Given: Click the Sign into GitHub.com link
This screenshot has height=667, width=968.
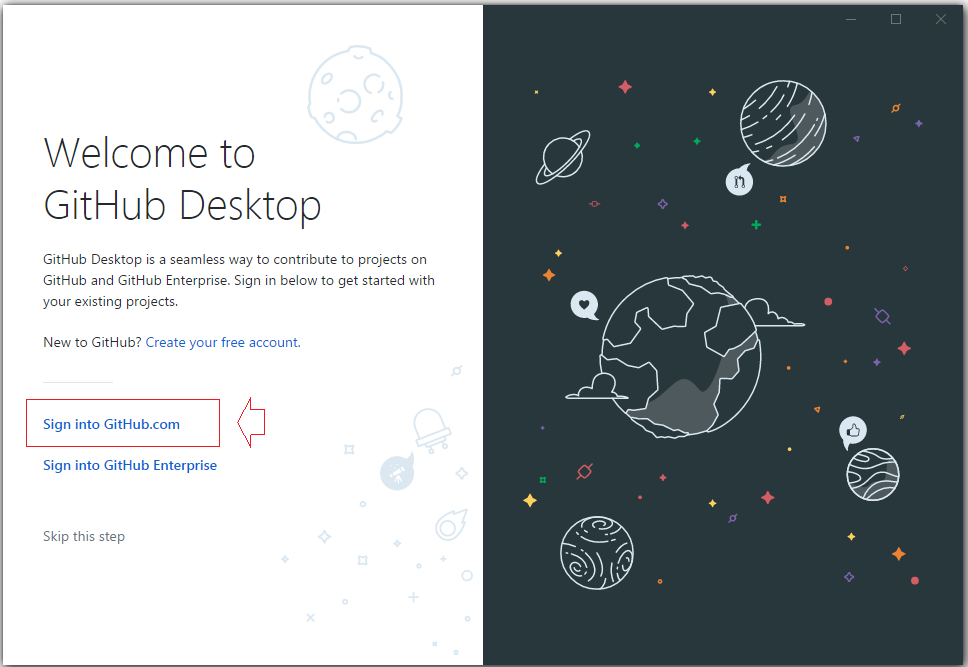Looking at the screenshot, I should pyautogui.click(x=111, y=424).
